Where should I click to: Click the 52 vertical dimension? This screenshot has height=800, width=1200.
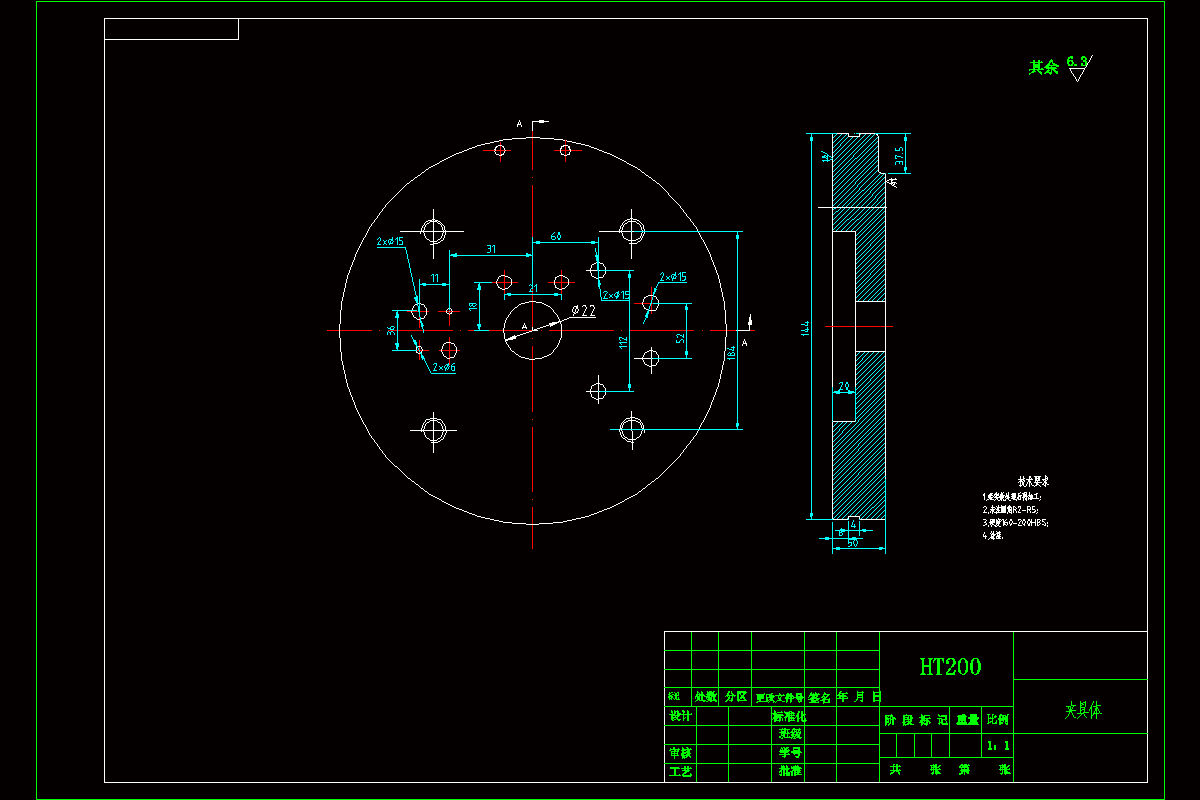tap(681, 339)
